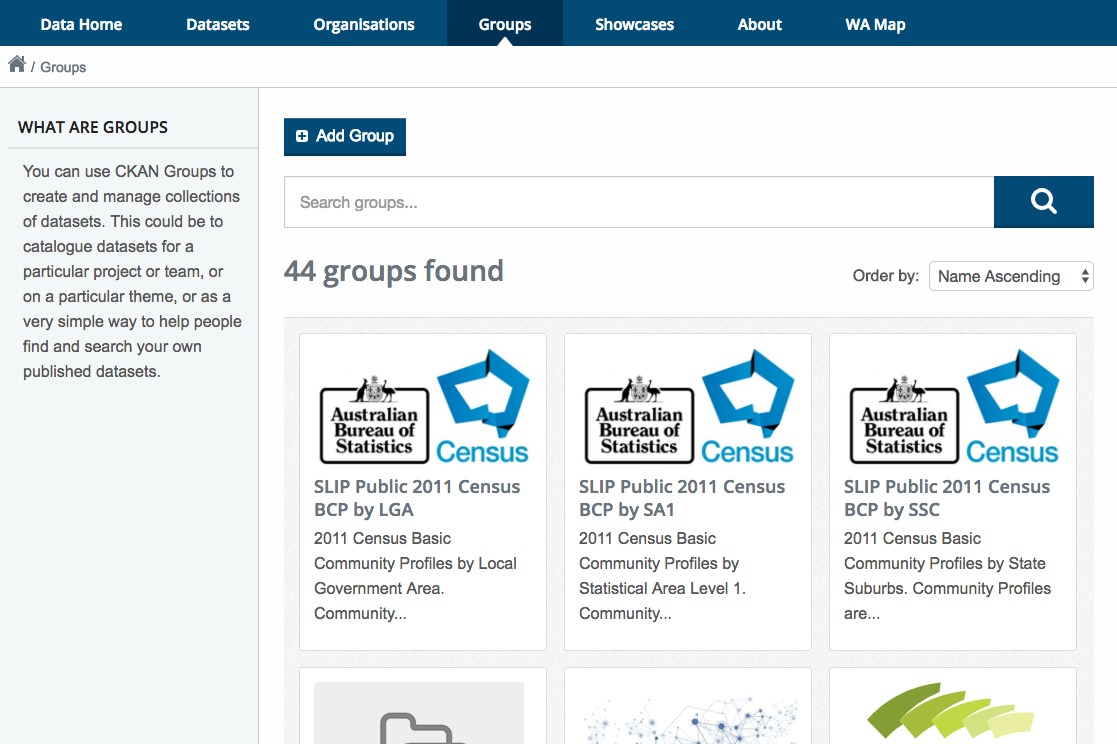Viewport: 1117px width, 744px height.
Task: Open the Data Home menu item
Action: click(x=81, y=24)
